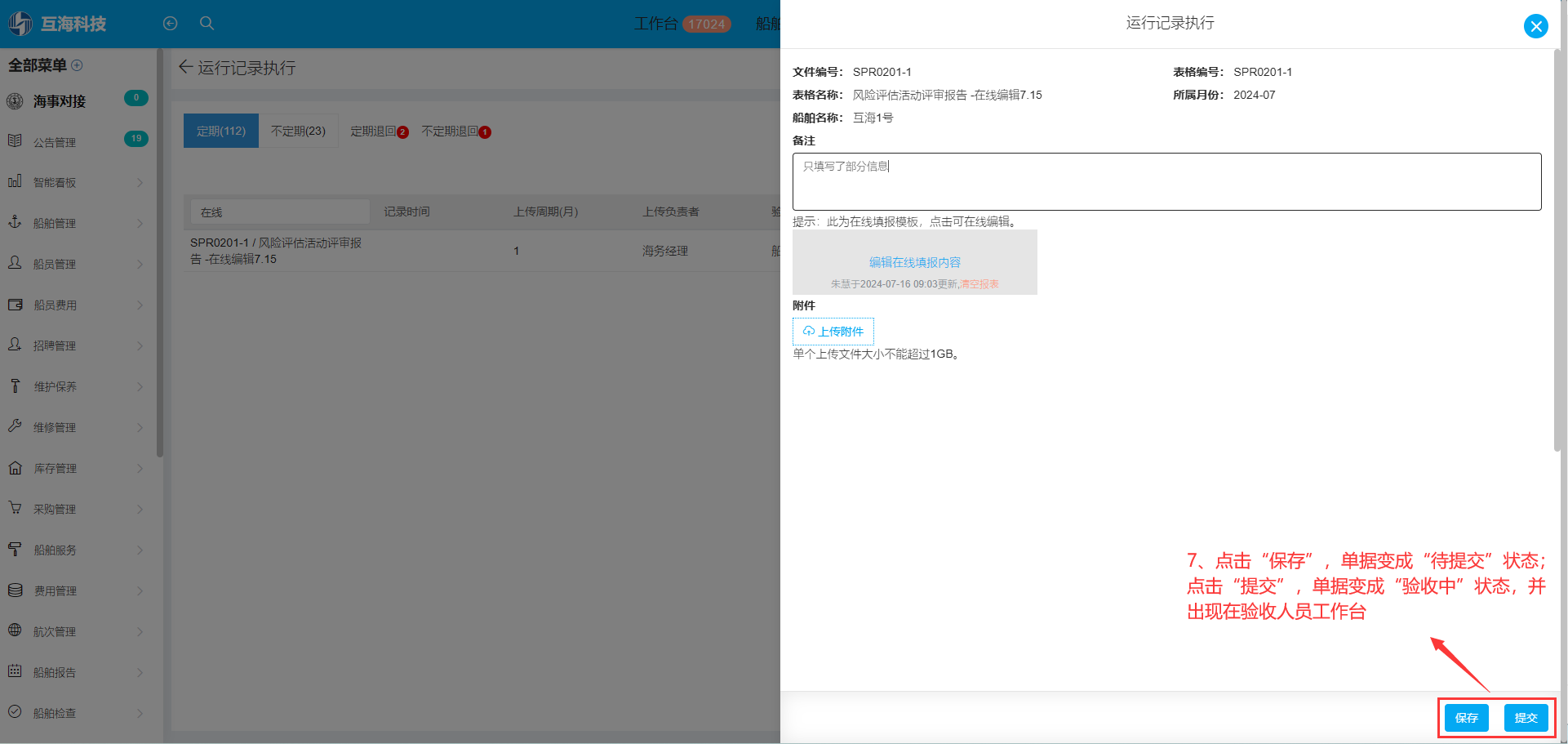1568x744 pixels.
Task: Click the 船舶报告 calendar icon
Action: click(x=15, y=671)
